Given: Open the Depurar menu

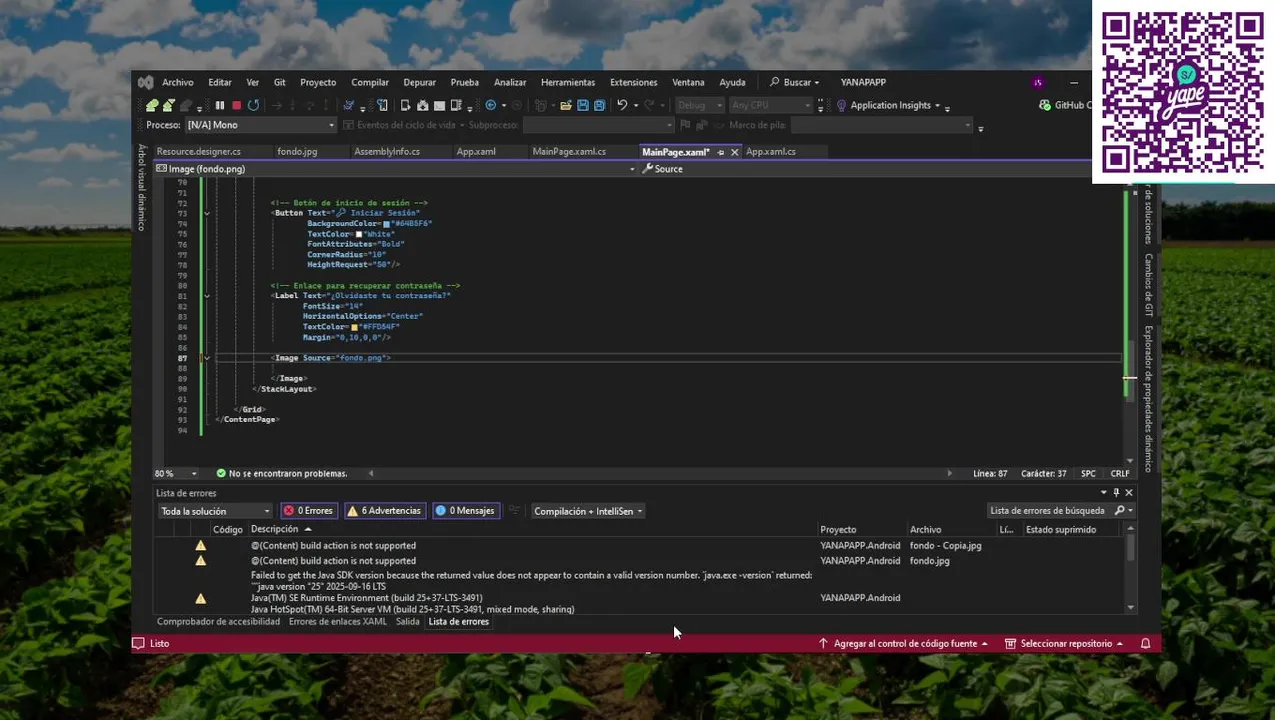Looking at the screenshot, I should click(419, 82).
